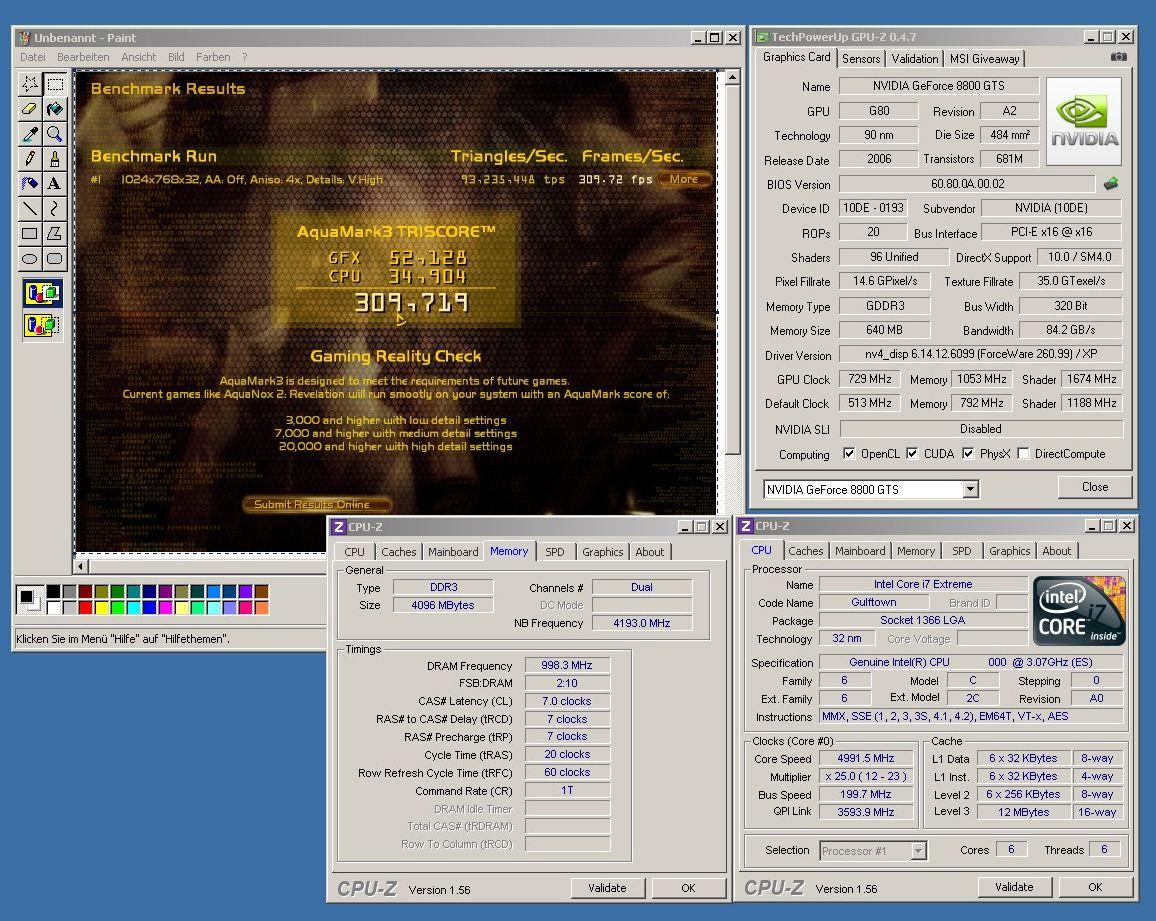Enable the DirectCompute checkbox in GPU-Z
The width and height of the screenshot is (1156, 921).
click(x=1023, y=453)
